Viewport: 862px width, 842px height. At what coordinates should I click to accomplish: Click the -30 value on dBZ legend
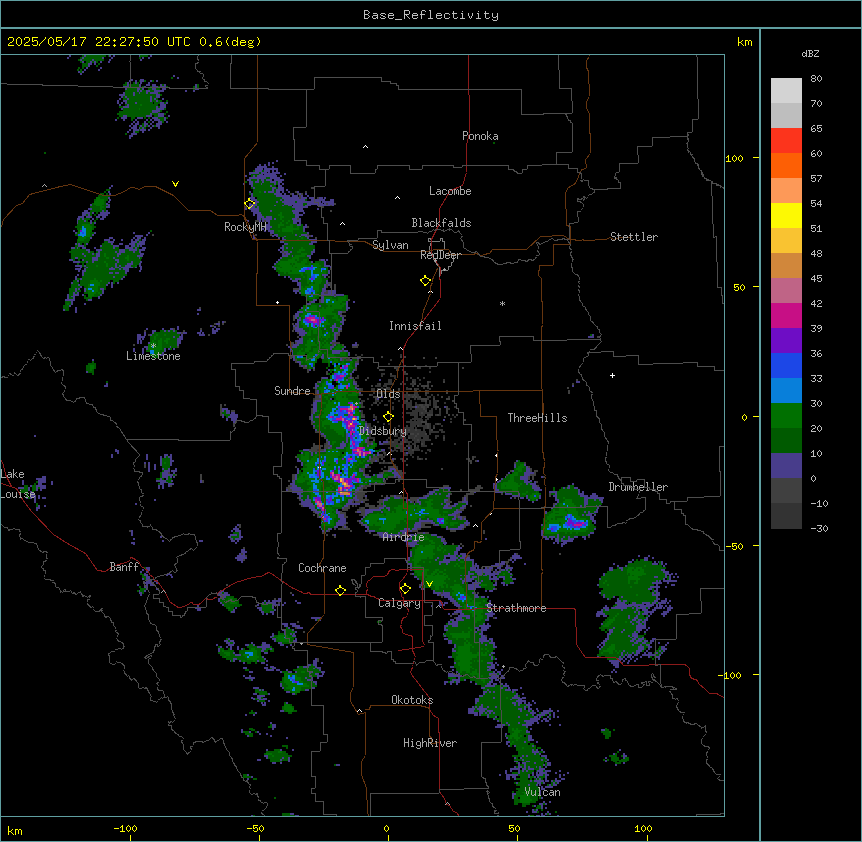[x=819, y=528]
